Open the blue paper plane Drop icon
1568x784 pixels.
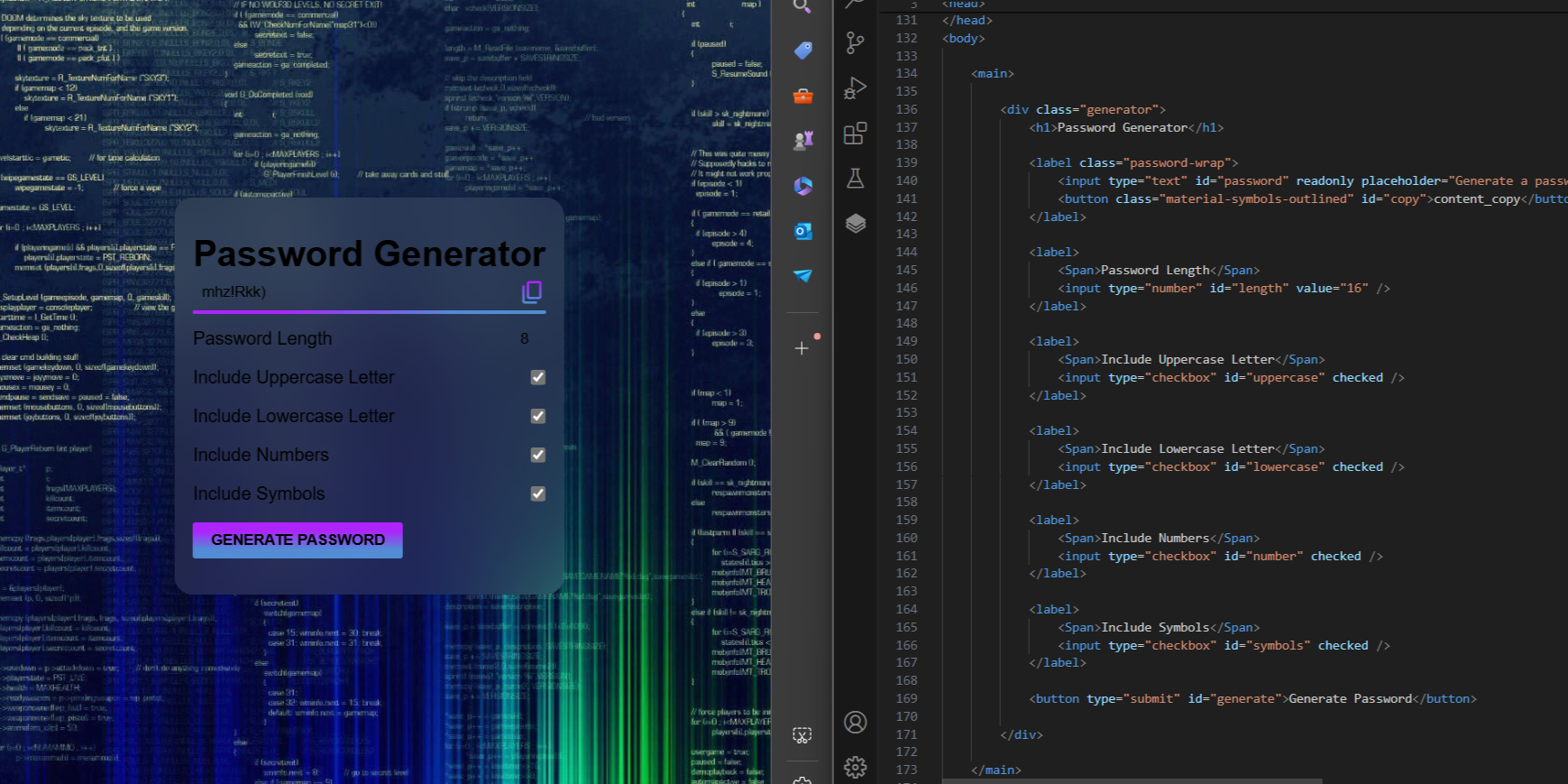802,276
